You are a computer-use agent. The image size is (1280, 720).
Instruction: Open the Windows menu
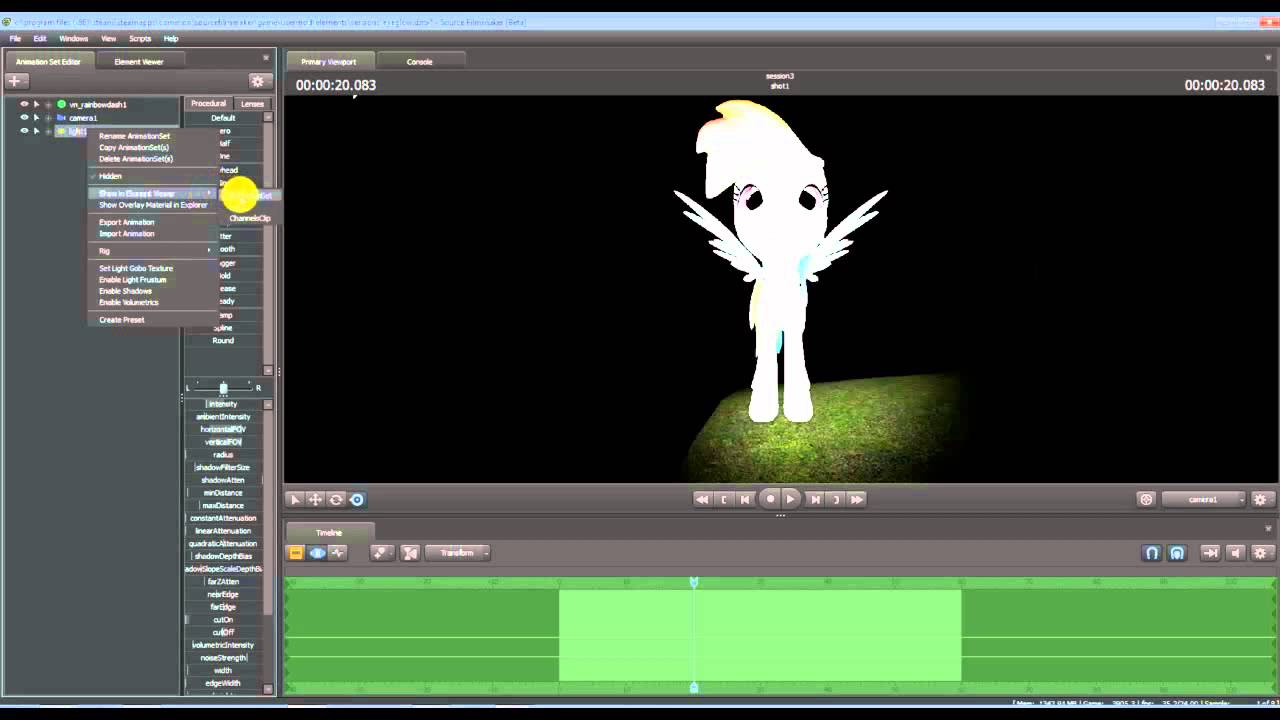tap(73, 39)
